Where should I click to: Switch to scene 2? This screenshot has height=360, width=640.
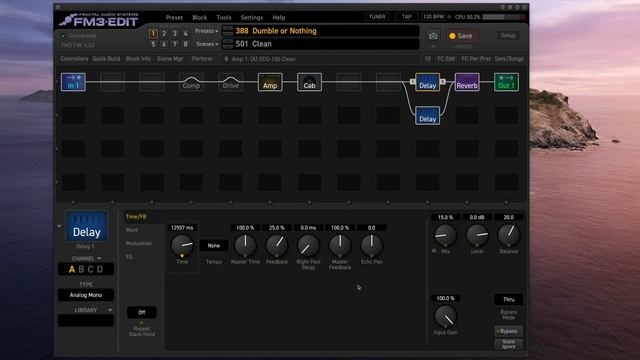(x=164, y=33)
